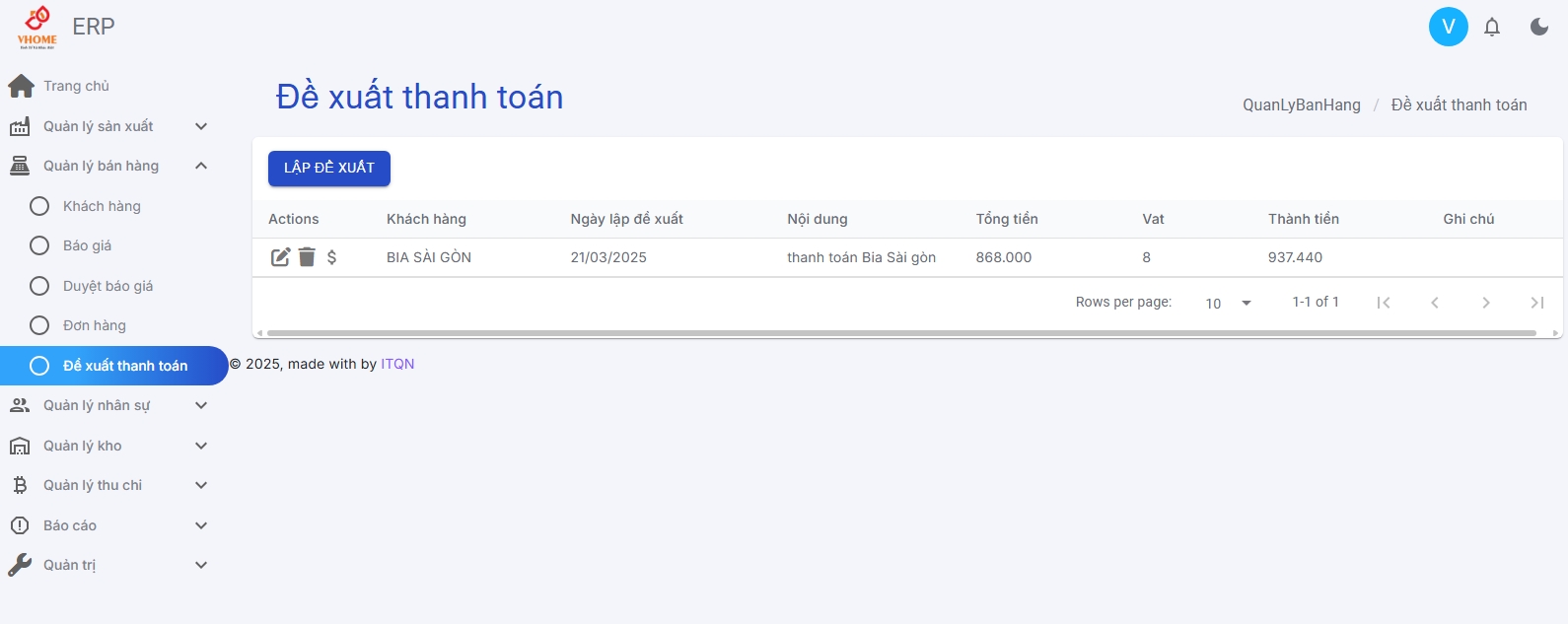
Task: Click the horizontal scrollbar under the table
Action: tap(901, 333)
